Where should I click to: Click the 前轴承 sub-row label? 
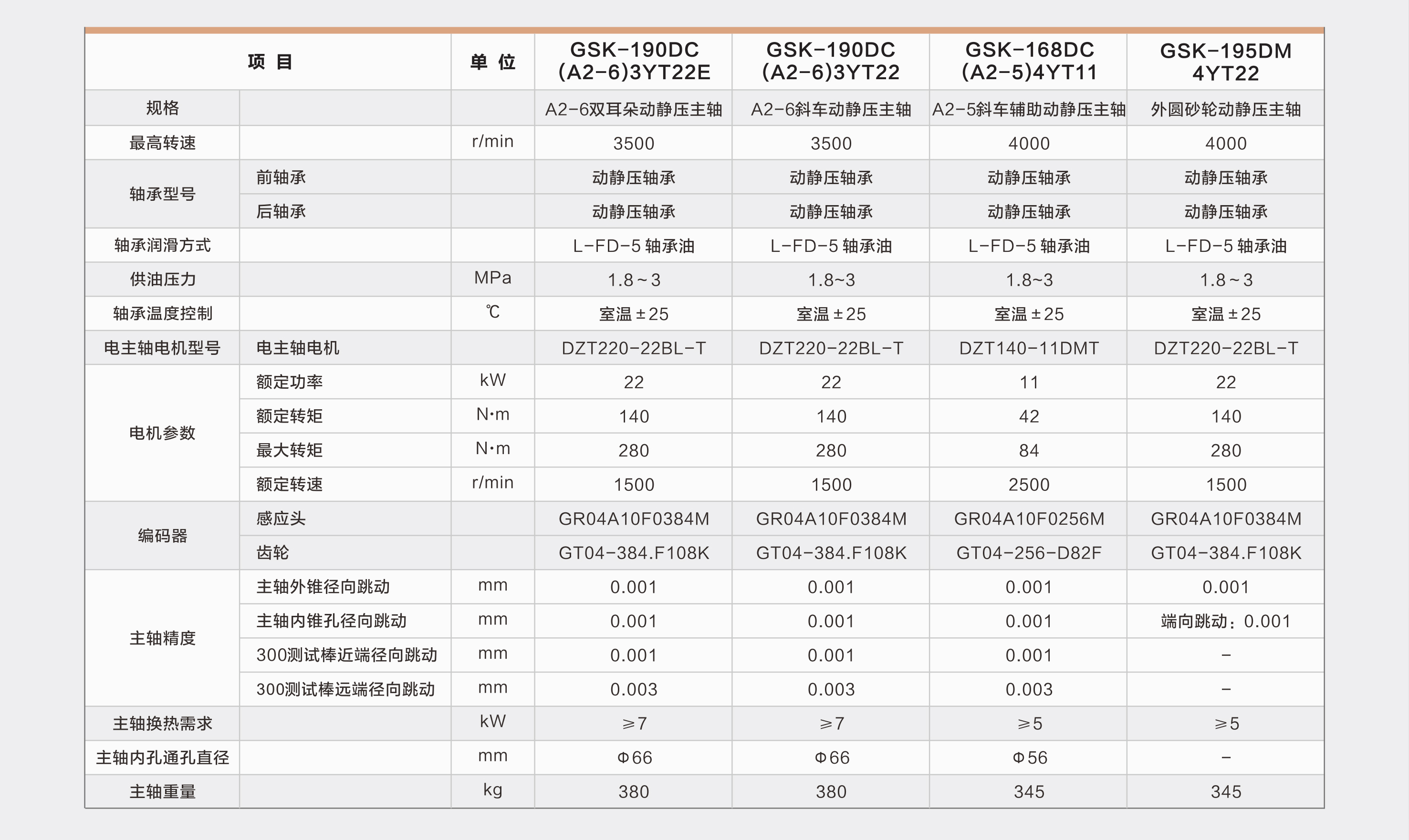281,177
